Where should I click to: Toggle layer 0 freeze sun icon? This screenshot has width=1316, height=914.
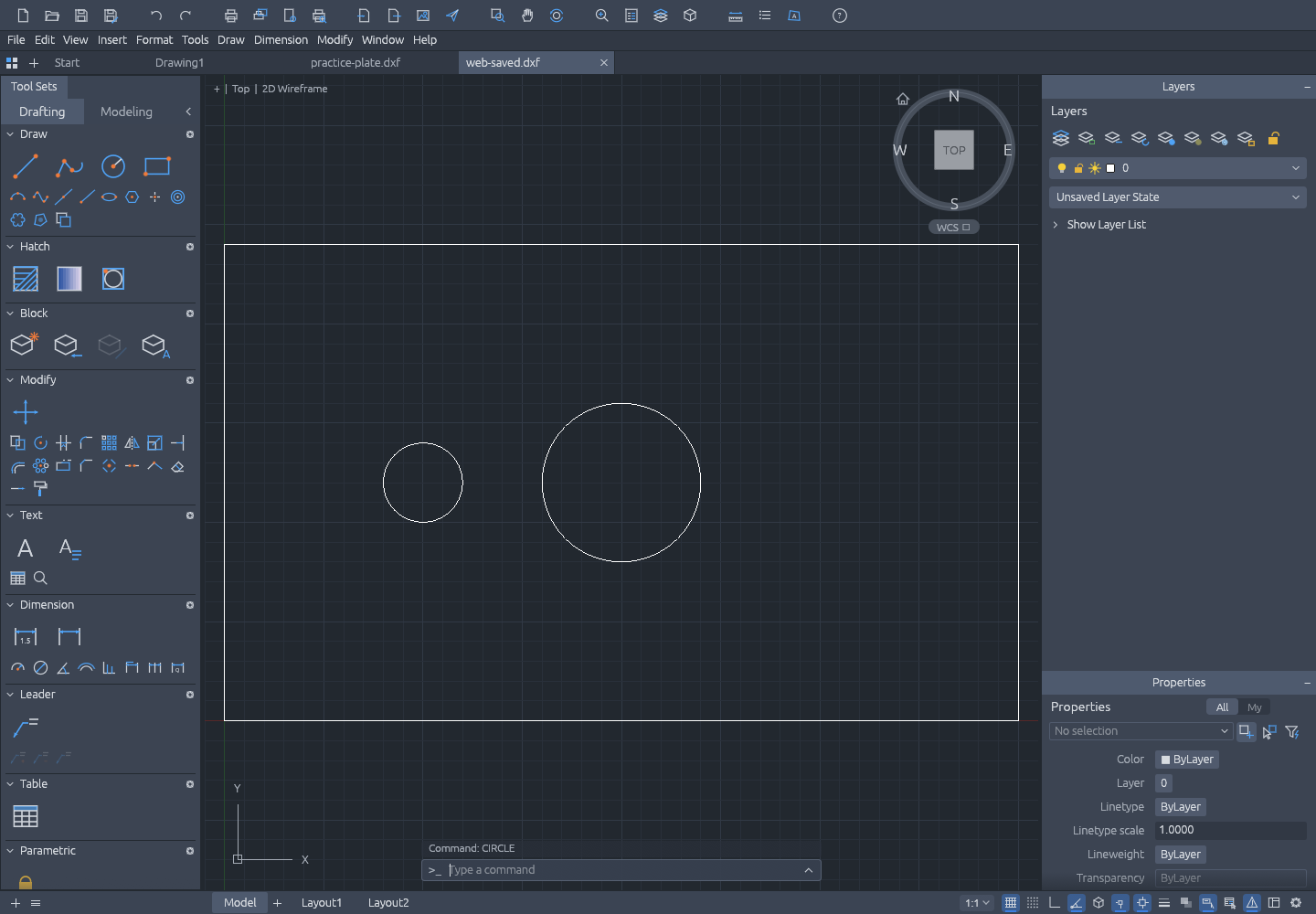click(x=1095, y=168)
